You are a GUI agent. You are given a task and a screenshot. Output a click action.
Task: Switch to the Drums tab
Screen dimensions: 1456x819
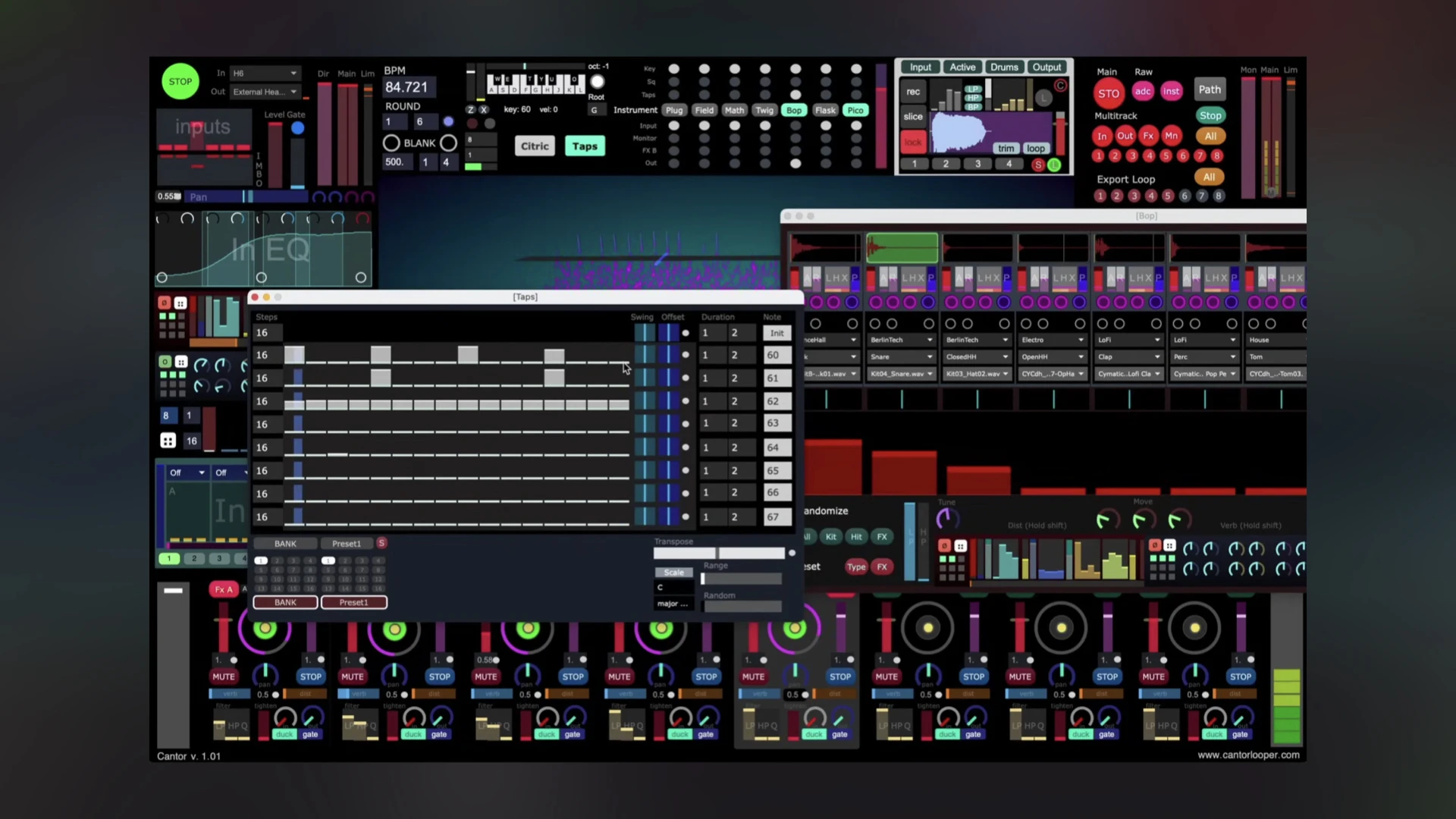pyautogui.click(x=1004, y=67)
